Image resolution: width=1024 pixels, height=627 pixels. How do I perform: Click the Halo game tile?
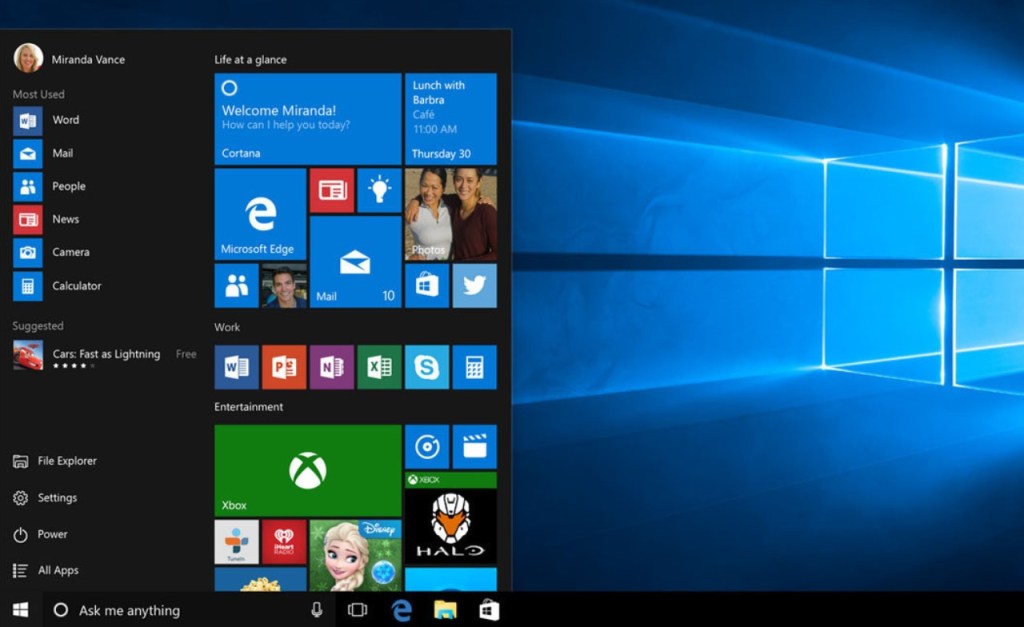pos(450,518)
